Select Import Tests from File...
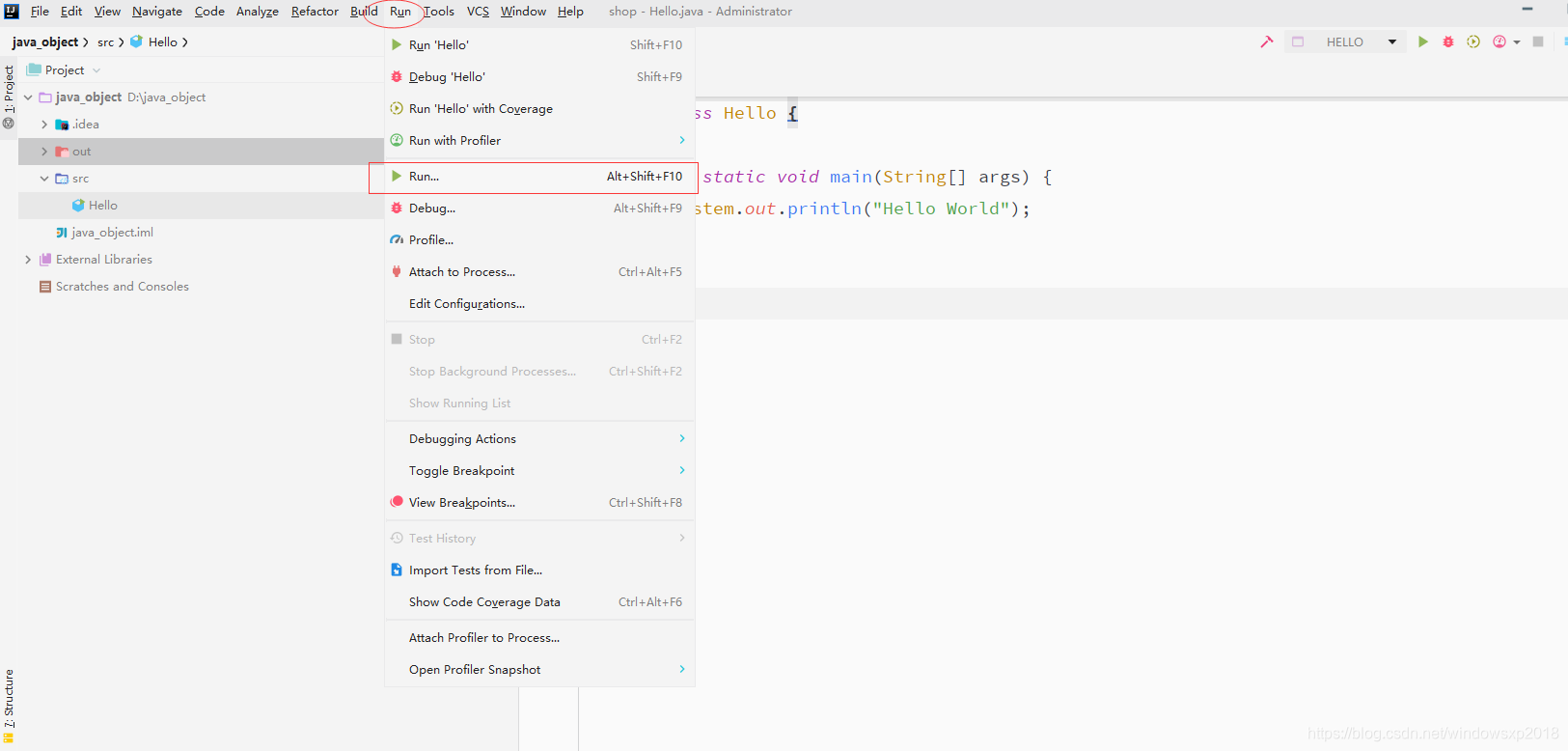The height and width of the screenshot is (751, 1568). 539,570
